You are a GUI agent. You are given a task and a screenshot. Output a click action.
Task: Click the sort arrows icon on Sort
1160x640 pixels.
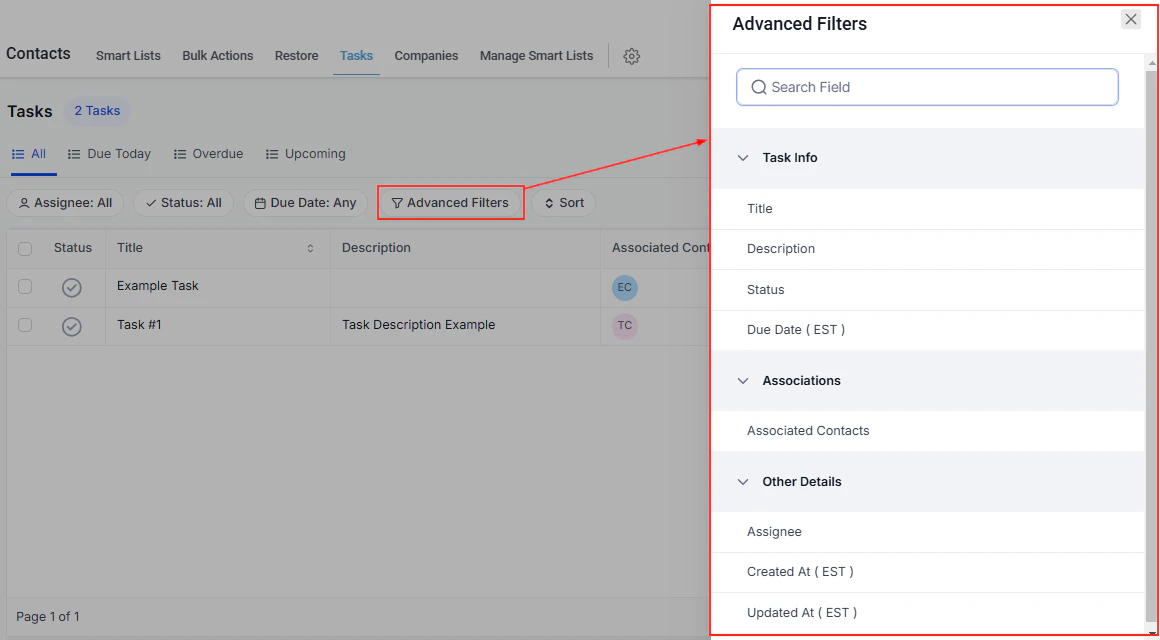point(549,203)
